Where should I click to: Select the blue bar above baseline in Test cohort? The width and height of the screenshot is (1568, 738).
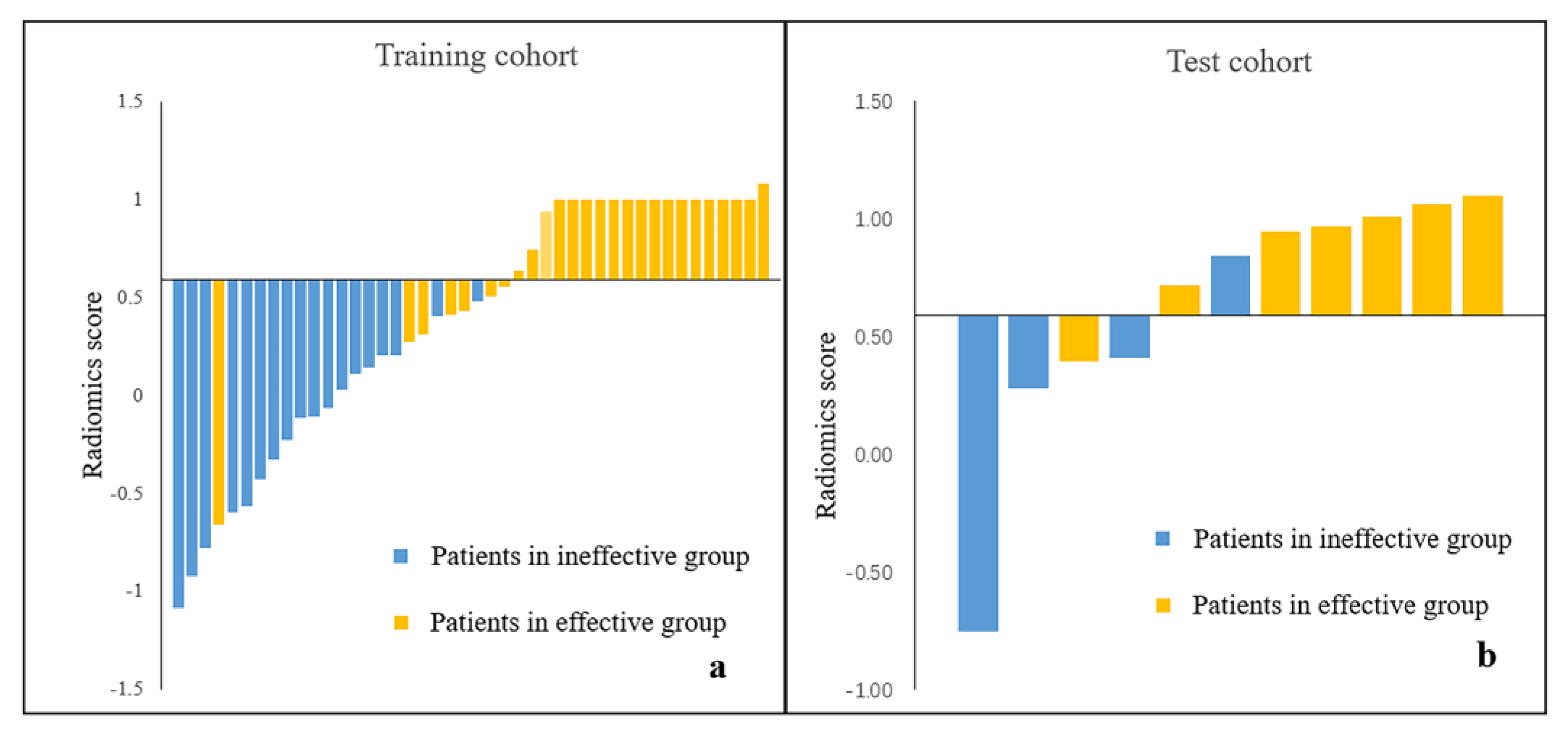(1230, 285)
